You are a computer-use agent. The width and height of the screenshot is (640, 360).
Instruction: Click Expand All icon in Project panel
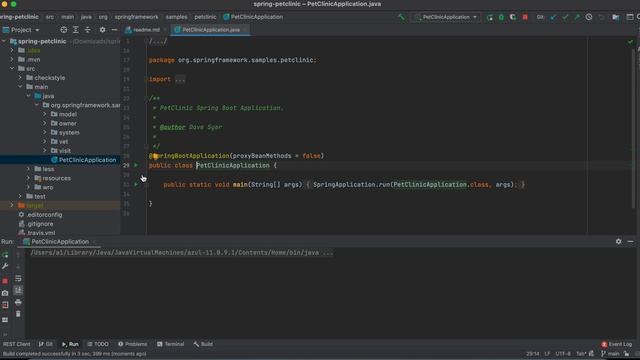76,30
